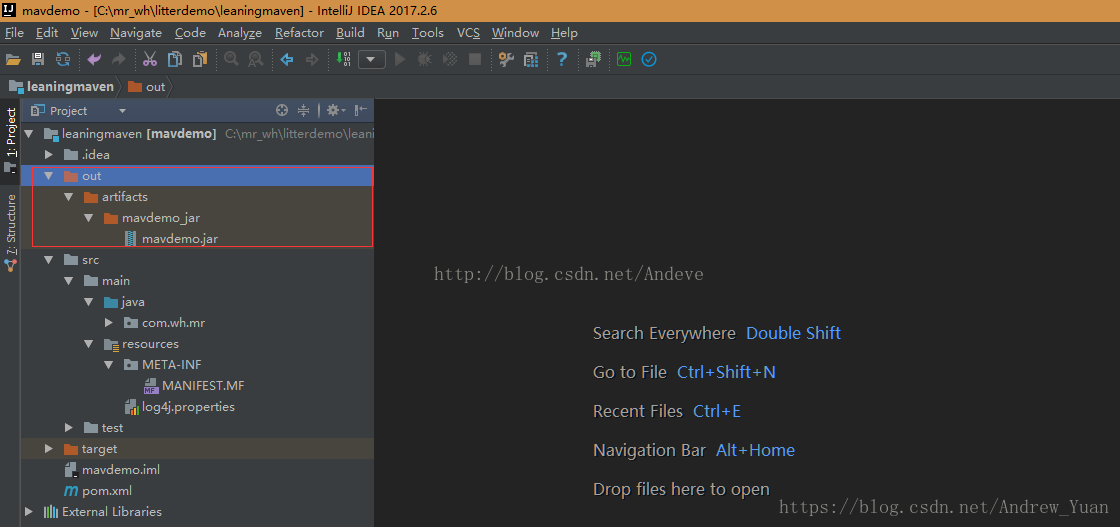1120x527 pixels.
Task: Expand the .idea folder
Action: pos(49,154)
